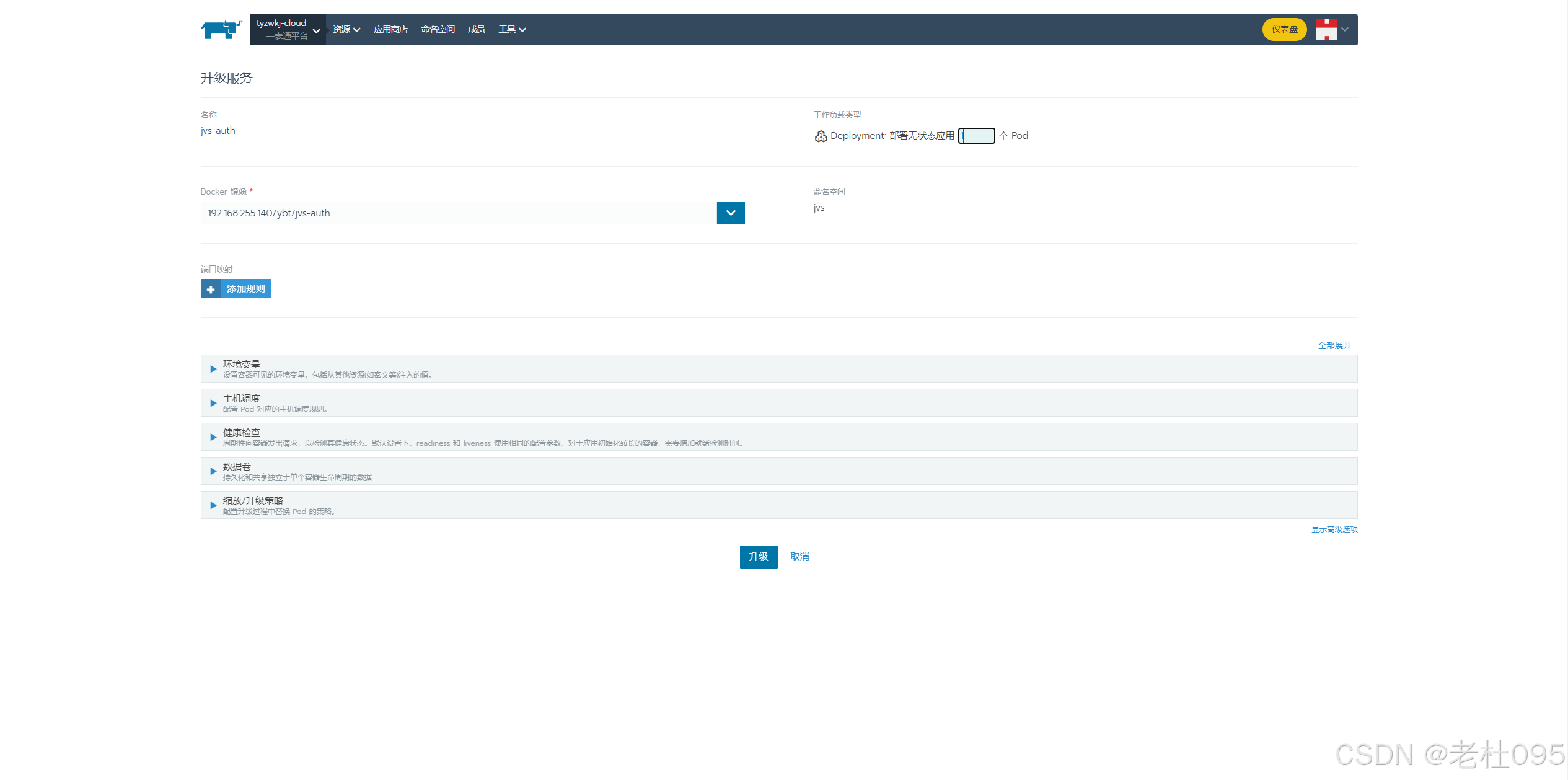
Task: Open the Docker image dropdown arrow
Action: (731, 213)
